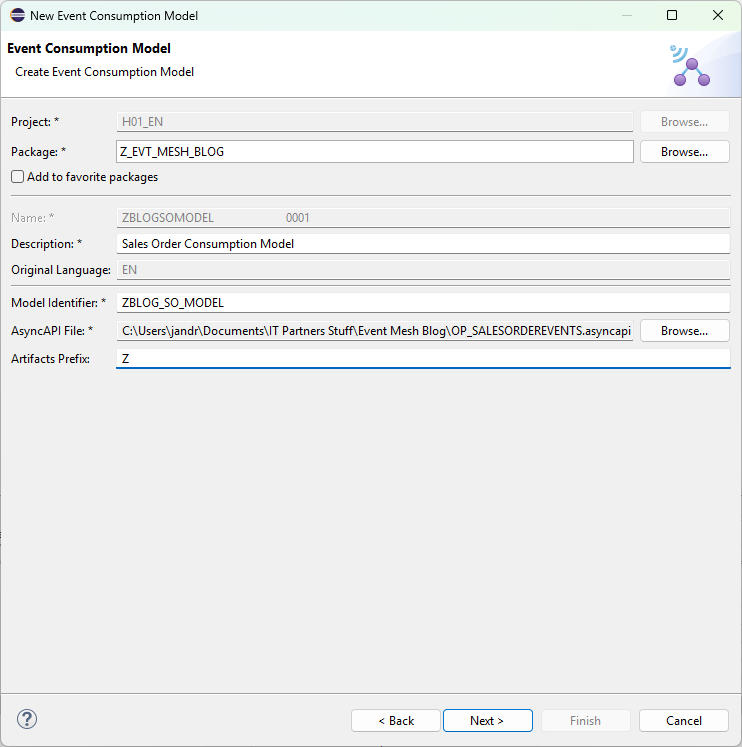This screenshot has height=747, width=742.
Task: Browse for the AsyncAPI file
Action: click(684, 331)
